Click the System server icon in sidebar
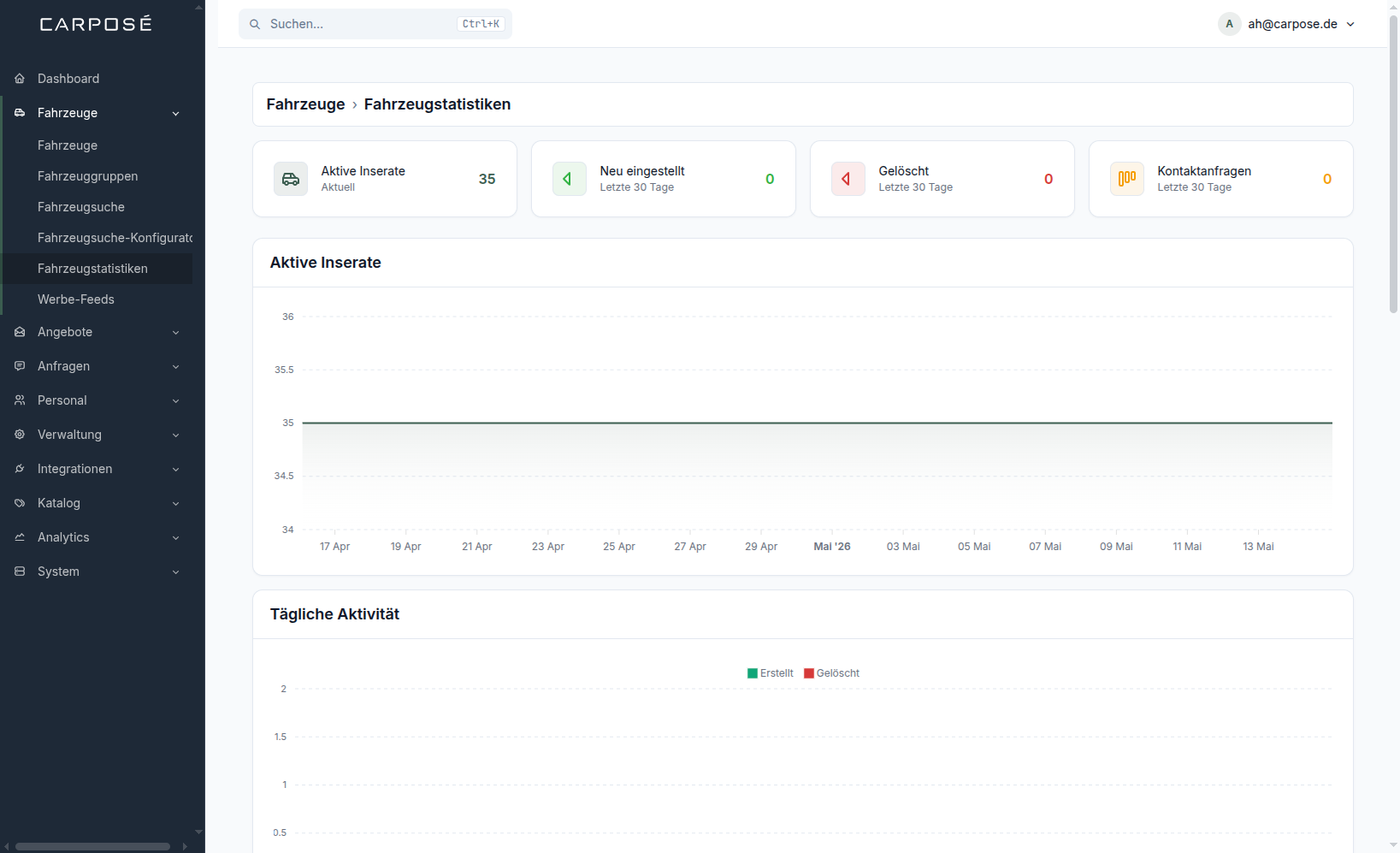Screen dimensions: 1400x853 click(x=20, y=572)
